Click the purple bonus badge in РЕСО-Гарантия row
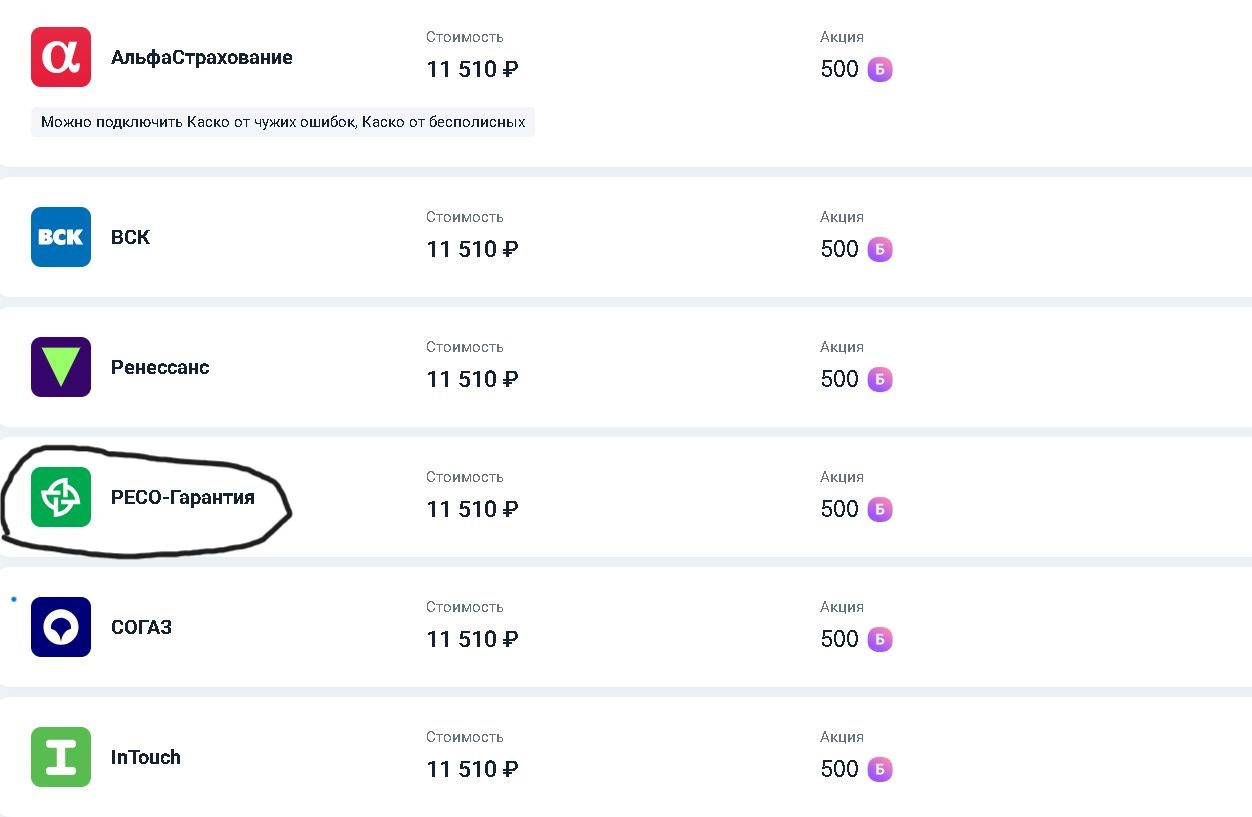This screenshot has width=1252, height=817. 880,509
